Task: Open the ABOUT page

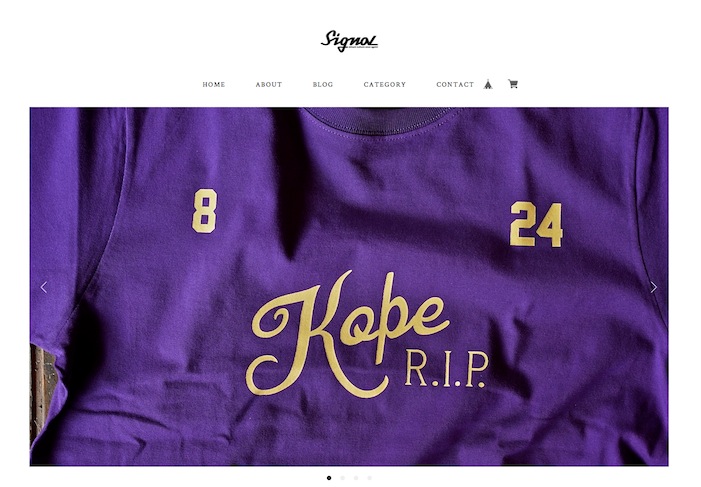Action: (x=269, y=85)
